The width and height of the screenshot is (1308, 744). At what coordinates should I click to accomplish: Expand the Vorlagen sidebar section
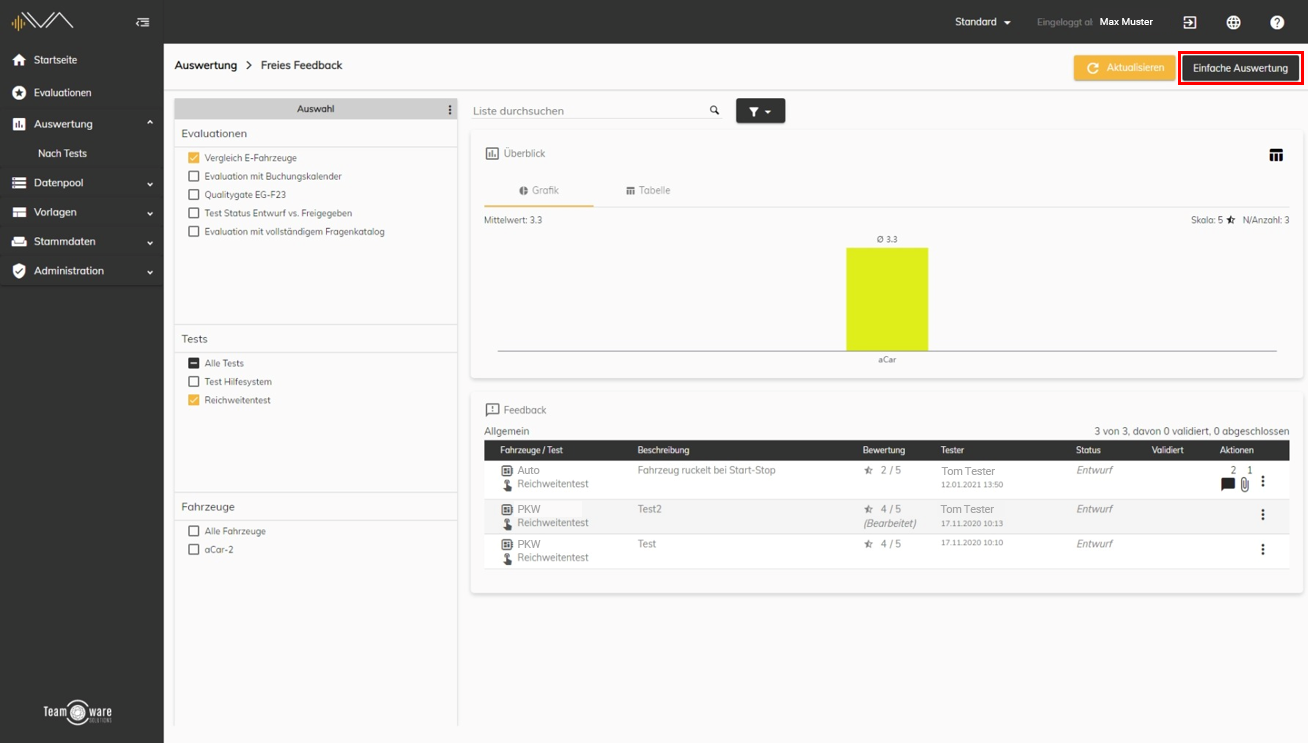pyautogui.click(x=150, y=213)
